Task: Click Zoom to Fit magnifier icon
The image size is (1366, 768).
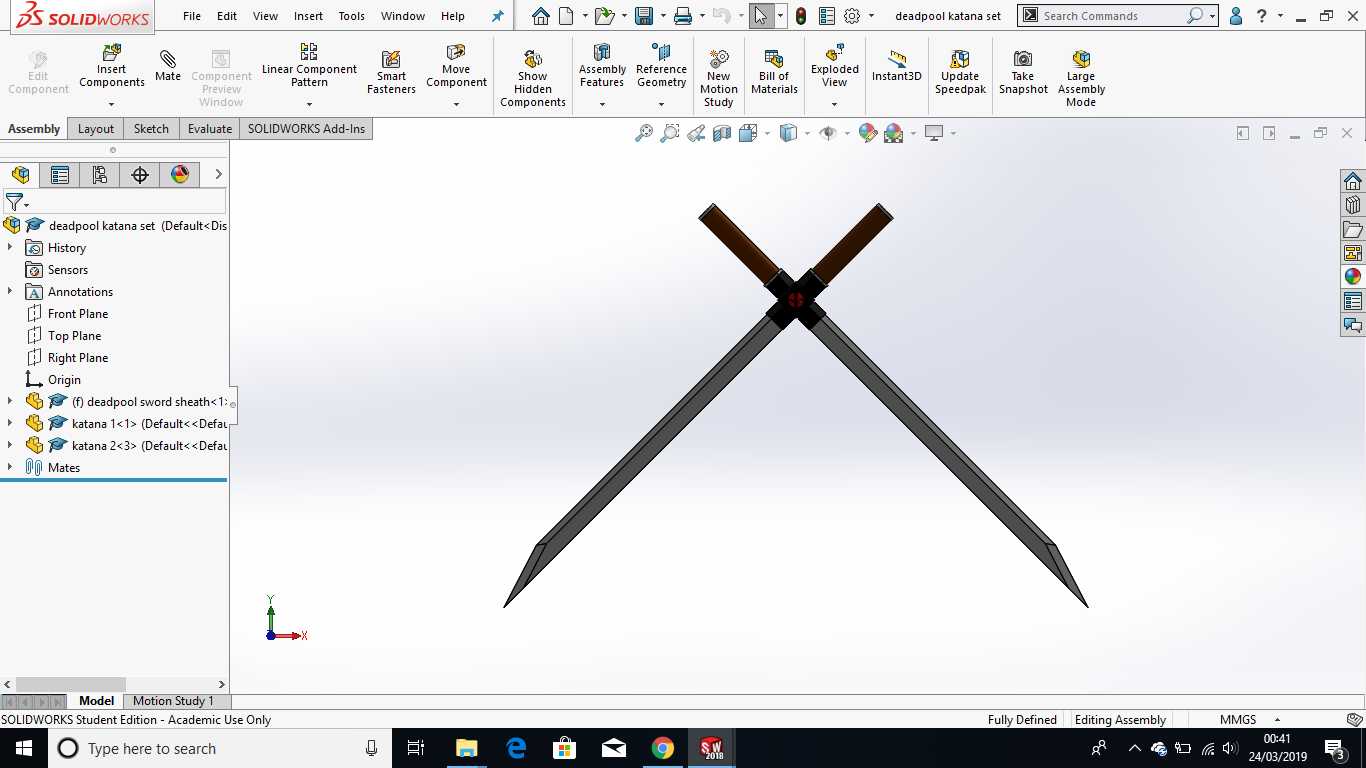Action: (644, 133)
